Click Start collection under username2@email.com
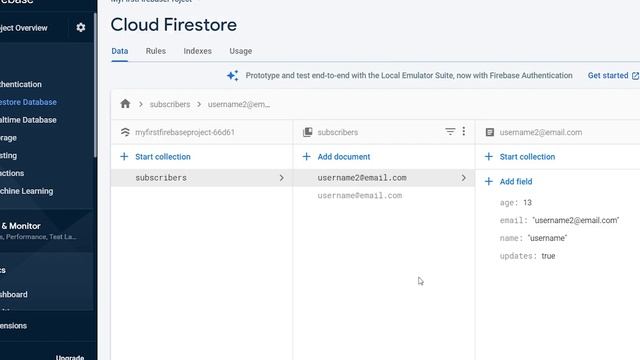Screen dimensions: 640x360 (527, 157)
